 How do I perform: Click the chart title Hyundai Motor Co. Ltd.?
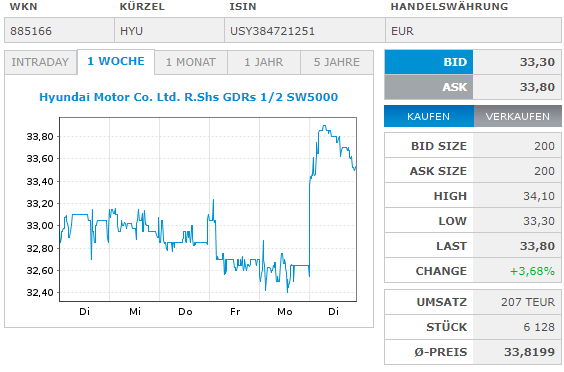(188, 97)
